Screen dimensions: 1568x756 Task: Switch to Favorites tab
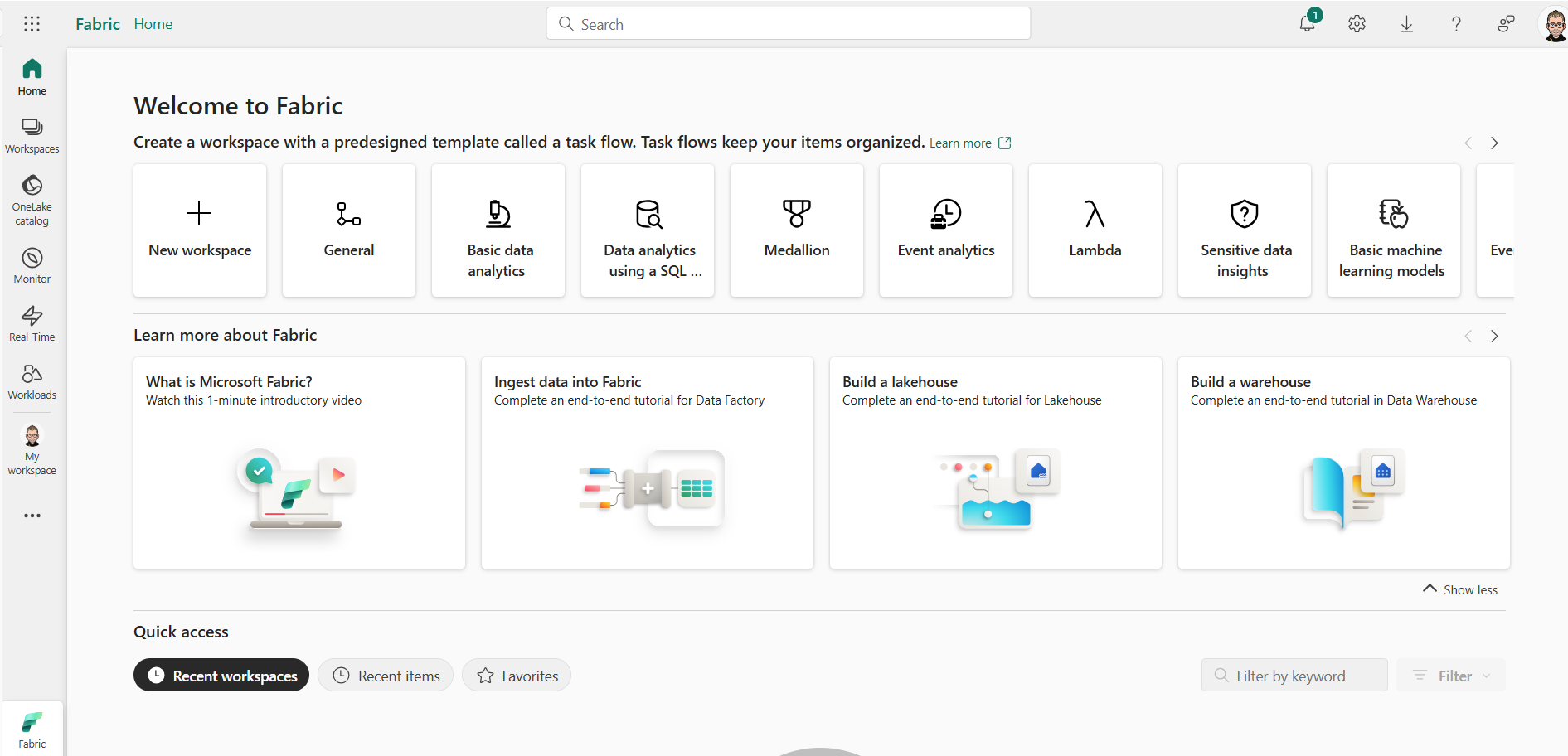click(x=517, y=676)
